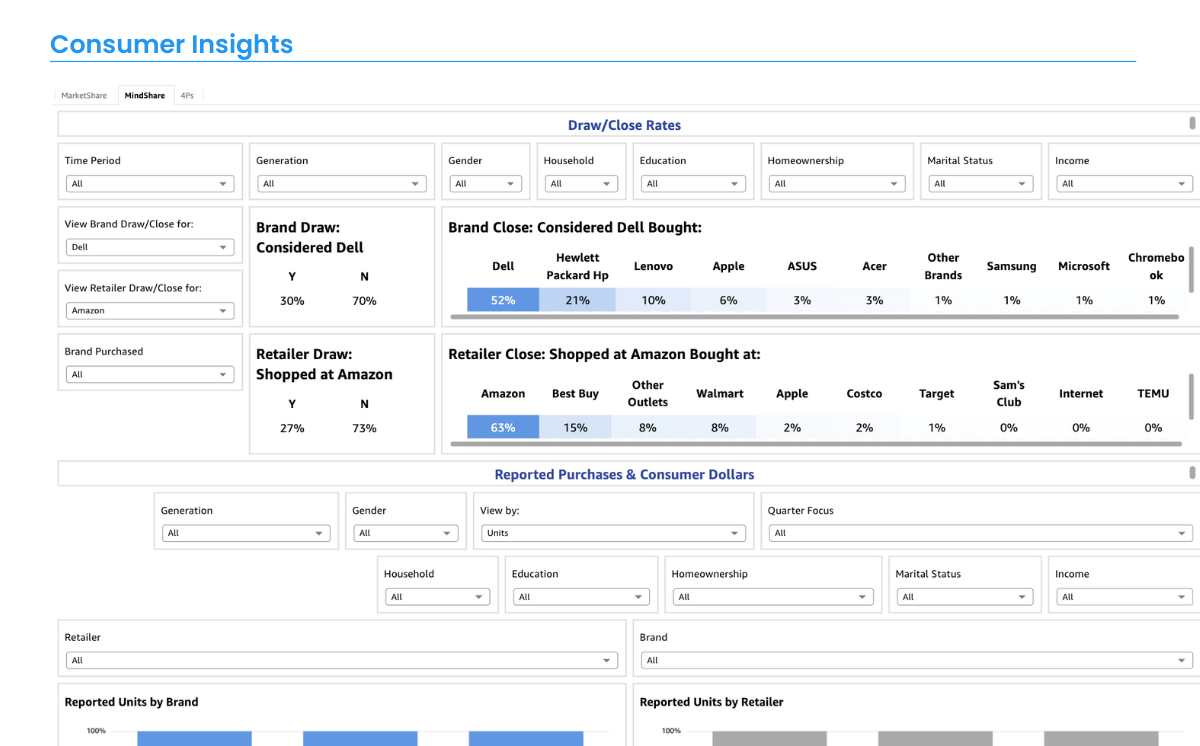Click the Amazon 63% cell in Retailer Close
The width and height of the screenshot is (1200, 746).
click(x=503, y=428)
